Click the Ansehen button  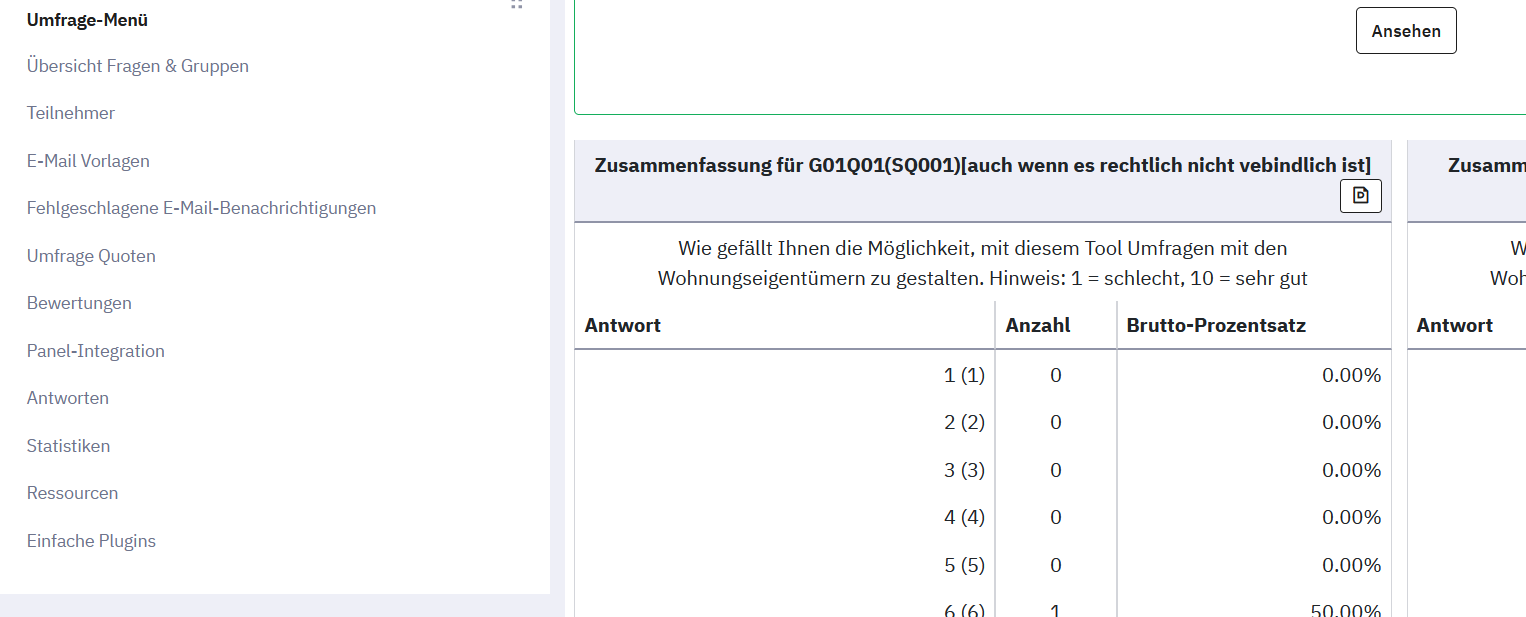point(1406,31)
